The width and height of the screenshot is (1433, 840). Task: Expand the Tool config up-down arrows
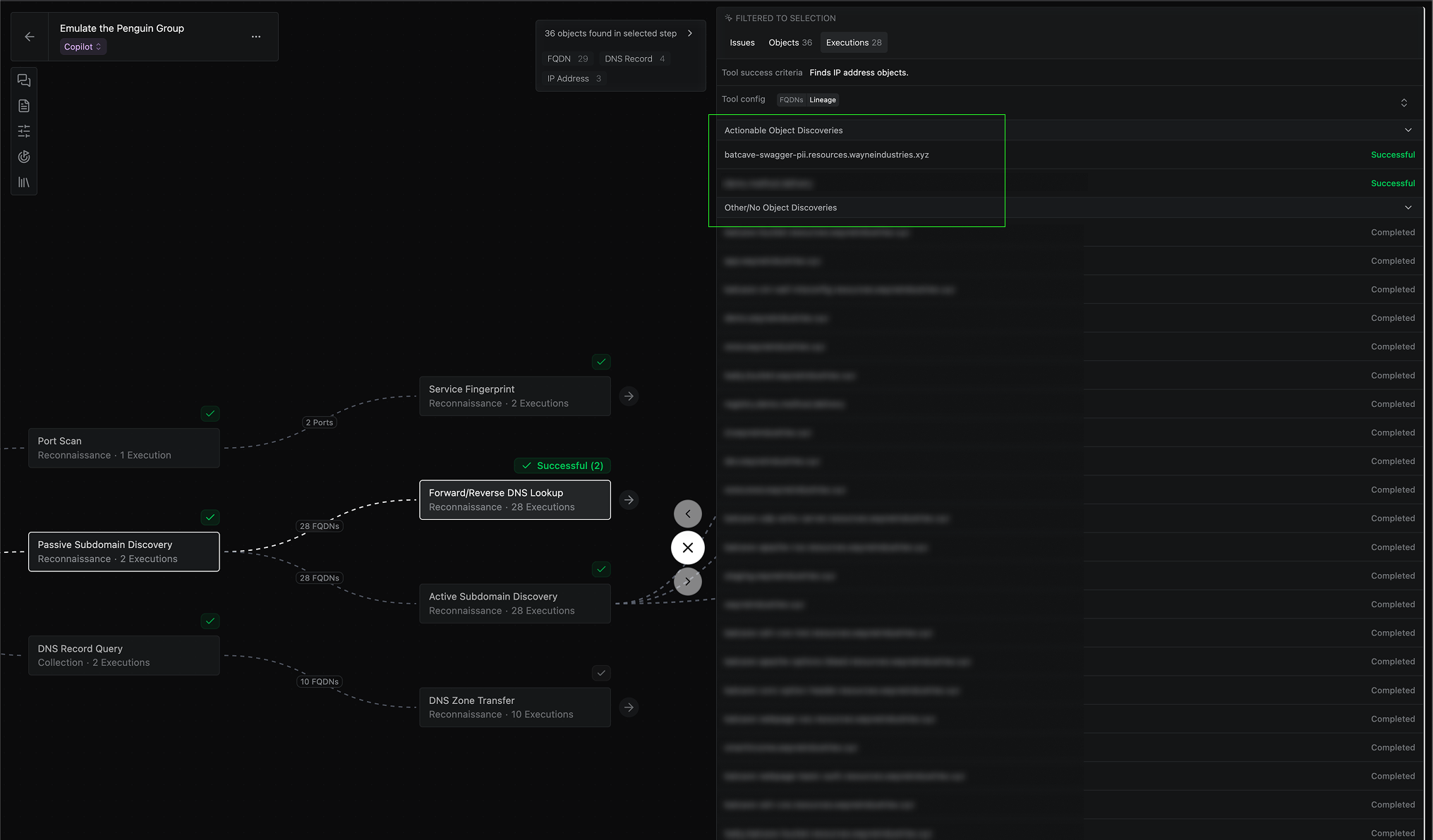pyautogui.click(x=1403, y=103)
